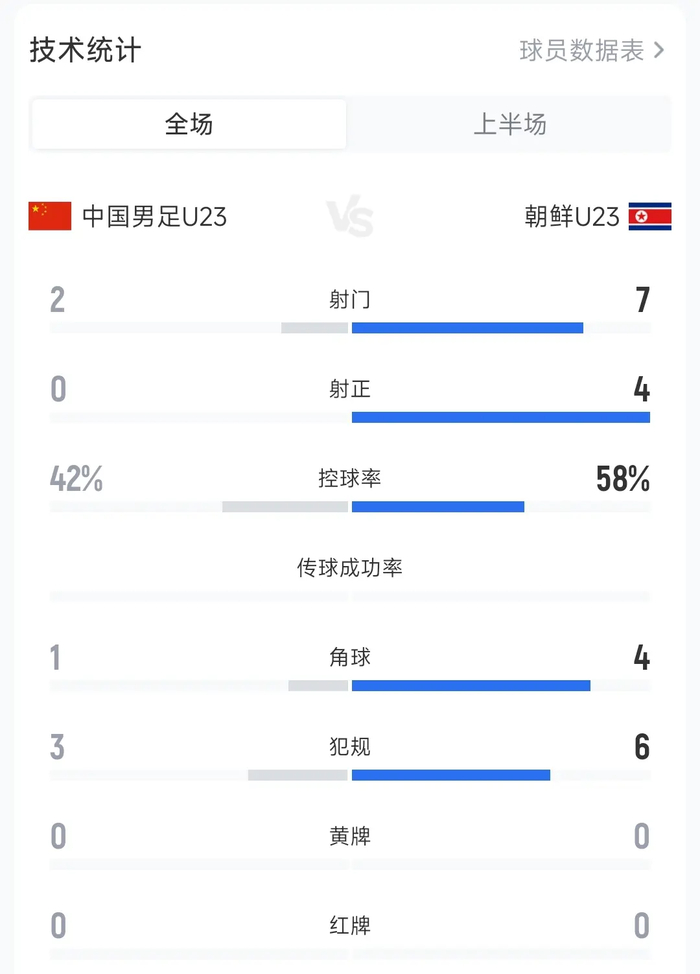Click the 红牌 red card label
The image size is (700, 974).
[x=348, y=926]
